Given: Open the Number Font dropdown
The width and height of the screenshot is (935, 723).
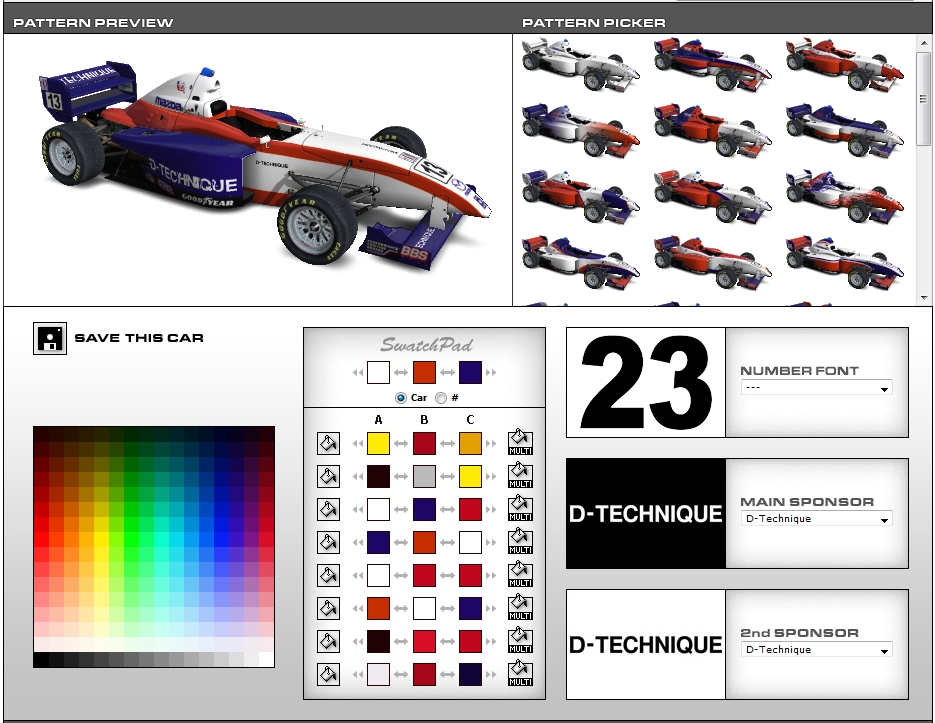Looking at the screenshot, I should pos(816,389).
